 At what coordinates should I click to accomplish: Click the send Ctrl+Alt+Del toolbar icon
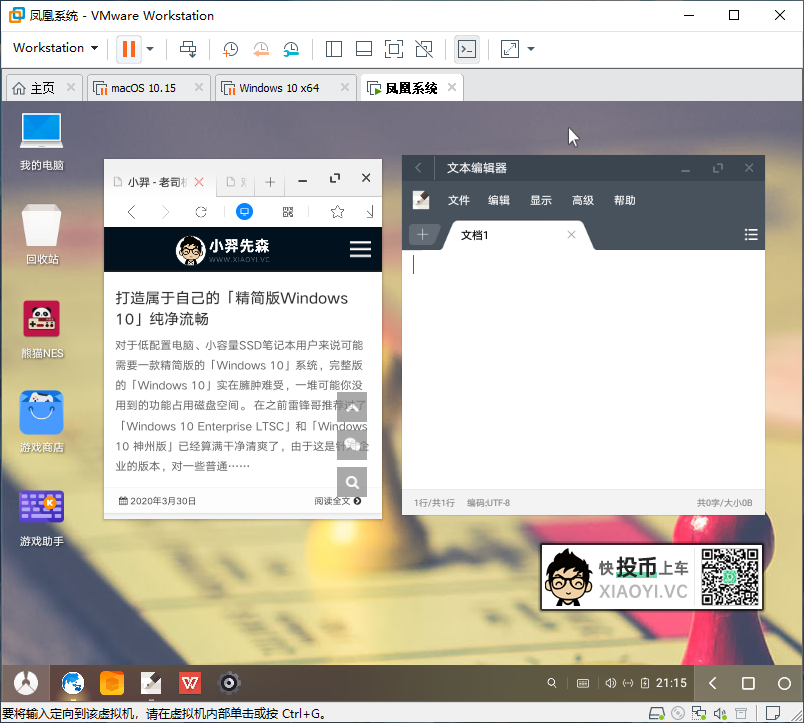(x=187, y=48)
